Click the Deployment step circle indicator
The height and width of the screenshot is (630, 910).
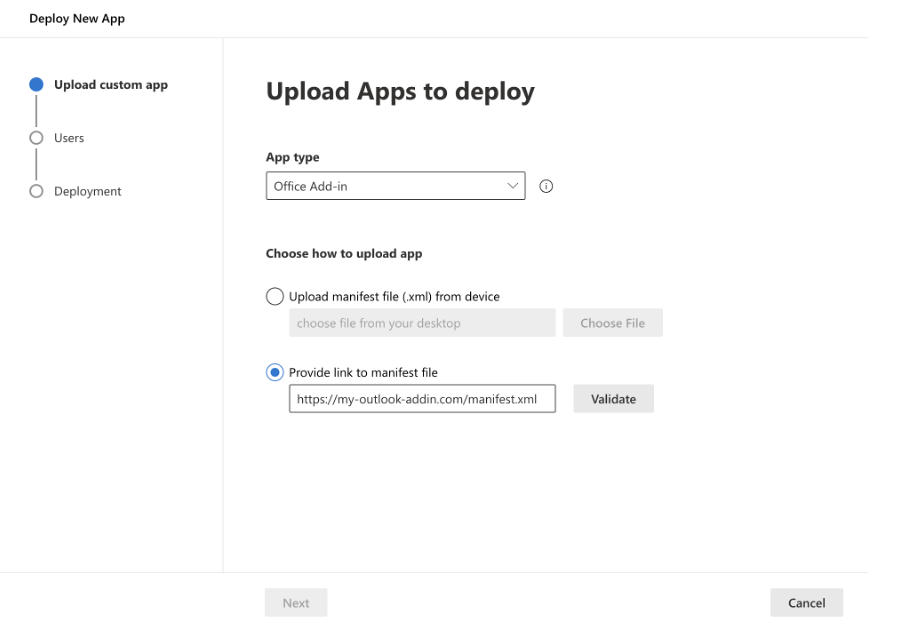click(x=37, y=191)
